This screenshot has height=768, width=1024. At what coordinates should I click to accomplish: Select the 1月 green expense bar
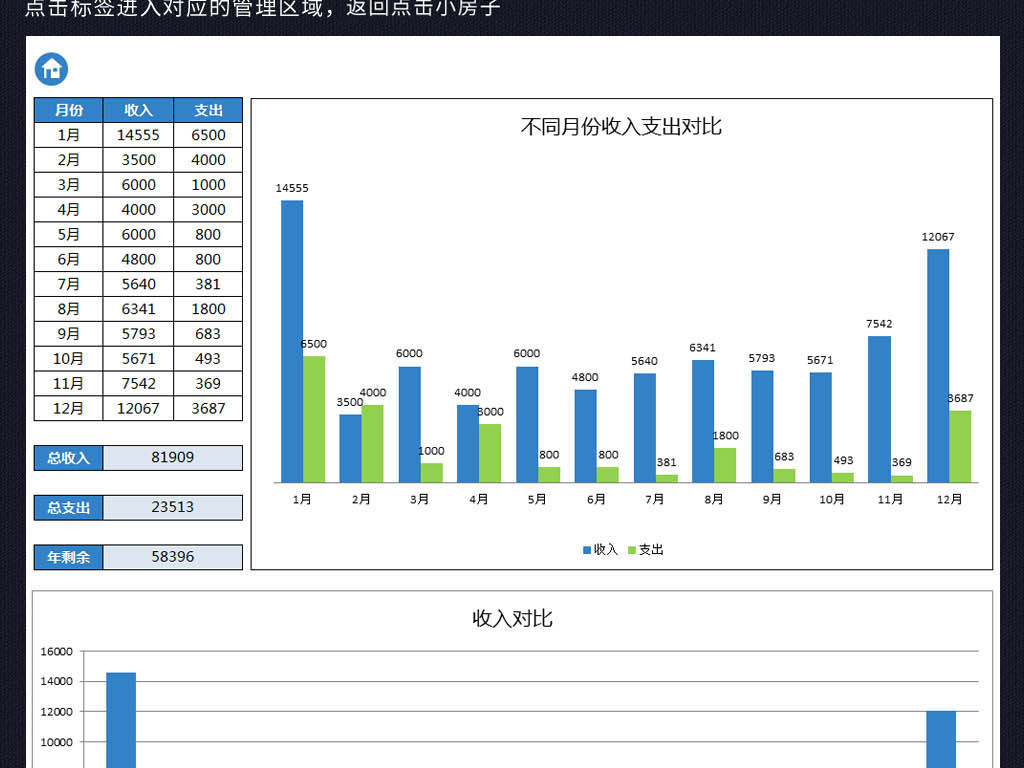click(314, 419)
